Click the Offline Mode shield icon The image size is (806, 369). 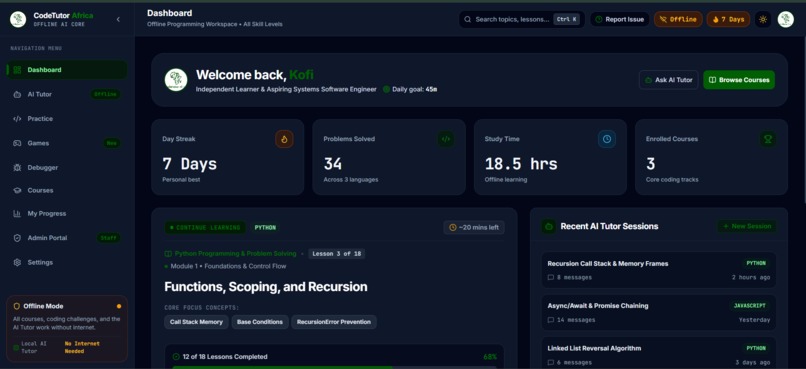[x=17, y=306]
